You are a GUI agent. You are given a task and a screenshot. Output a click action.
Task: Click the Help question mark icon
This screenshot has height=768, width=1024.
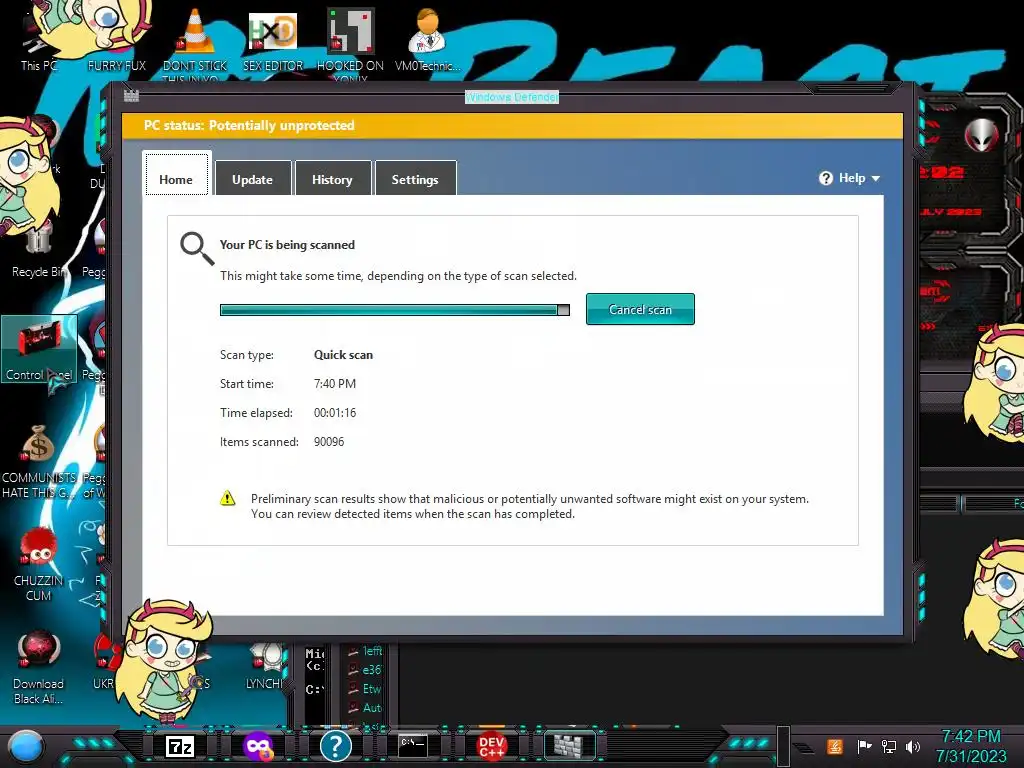(826, 178)
